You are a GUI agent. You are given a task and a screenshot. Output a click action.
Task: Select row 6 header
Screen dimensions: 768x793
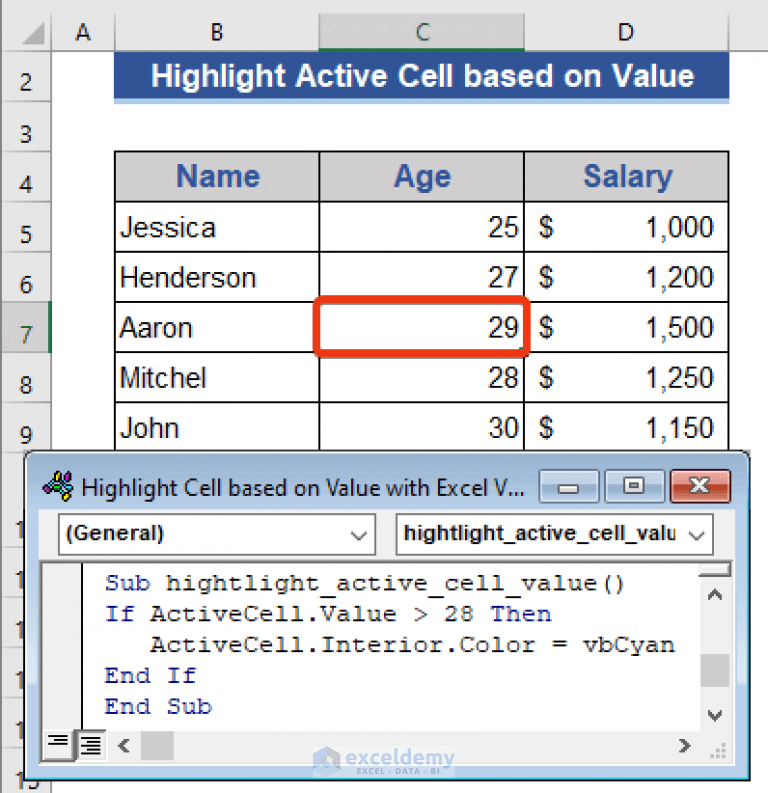pyautogui.click(x=26, y=278)
